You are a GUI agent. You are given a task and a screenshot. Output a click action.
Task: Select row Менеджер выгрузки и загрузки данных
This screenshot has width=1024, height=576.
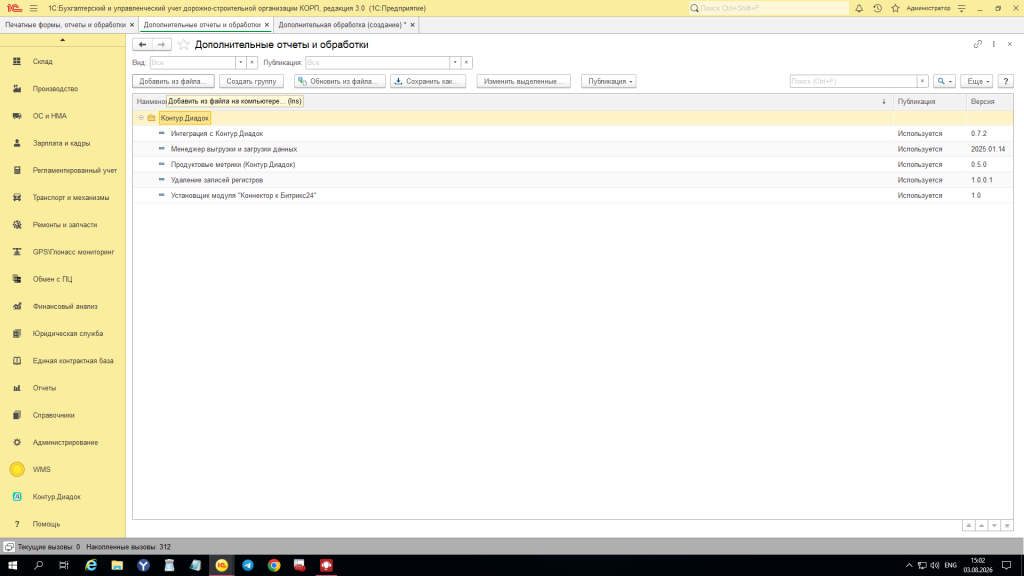(x=573, y=150)
